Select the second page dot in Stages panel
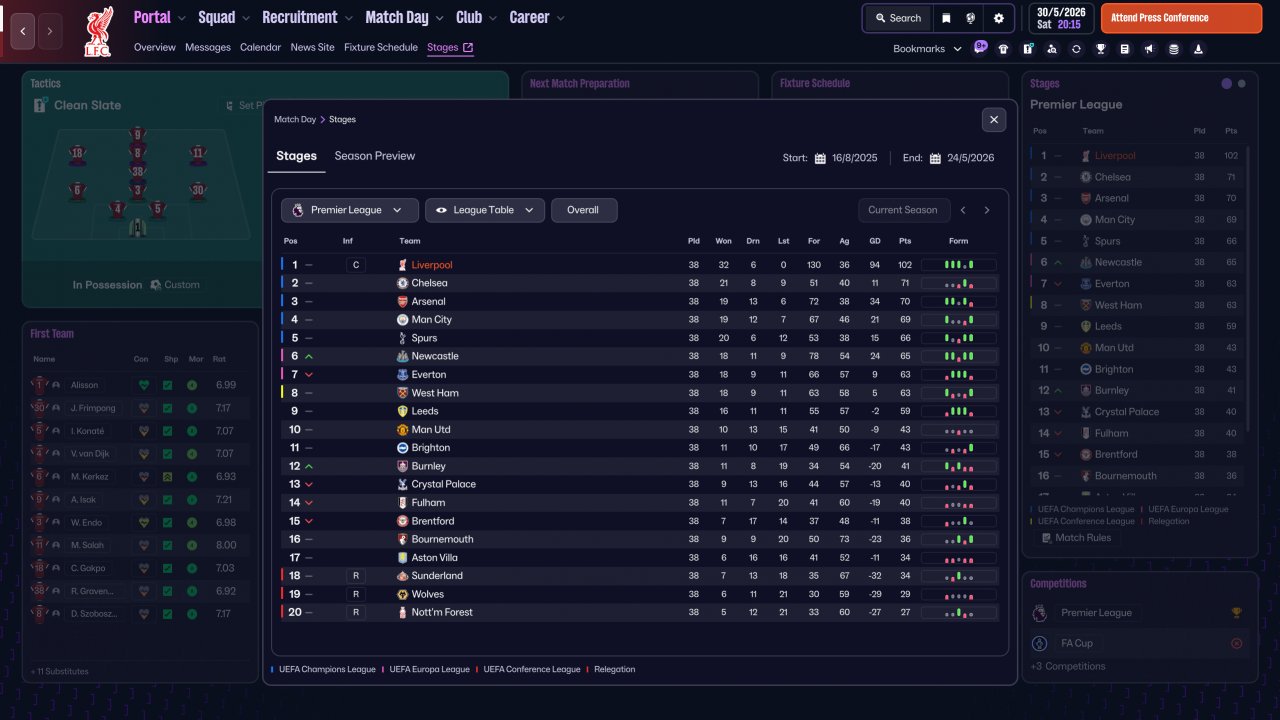Image resolution: width=1280 pixels, height=720 pixels. coord(1242,84)
